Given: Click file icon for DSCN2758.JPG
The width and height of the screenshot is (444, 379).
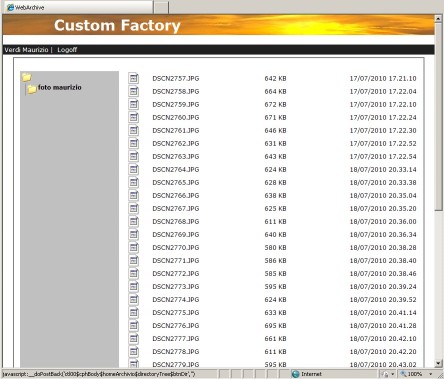Looking at the screenshot, I should pyautogui.click(x=134, y=91).
